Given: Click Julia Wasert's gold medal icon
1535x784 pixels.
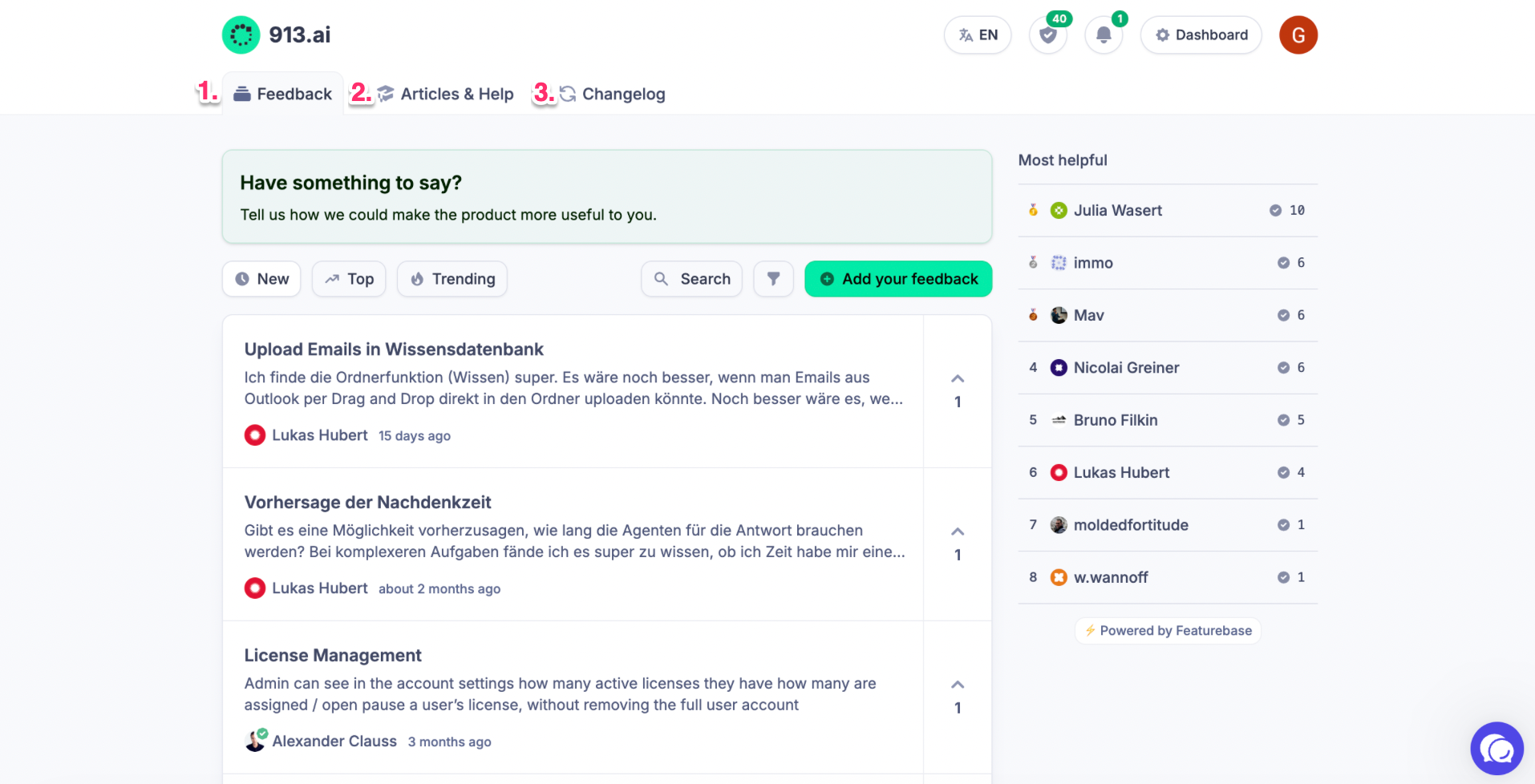Looking at the screenshot, I should click(1033, 210).
